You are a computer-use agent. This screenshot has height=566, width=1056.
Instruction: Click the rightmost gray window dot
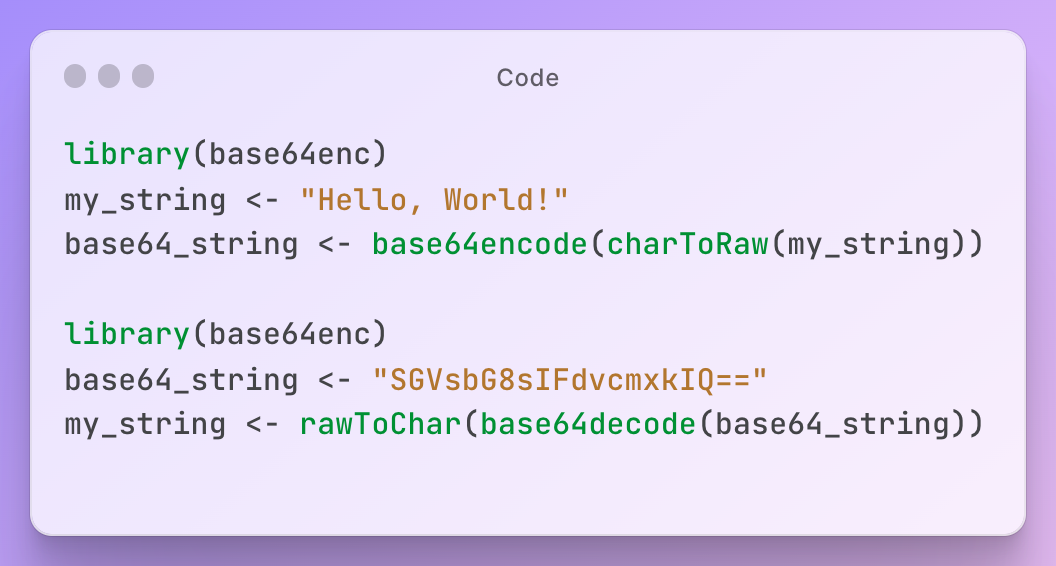pyautogui.click(x=143, y=76)
